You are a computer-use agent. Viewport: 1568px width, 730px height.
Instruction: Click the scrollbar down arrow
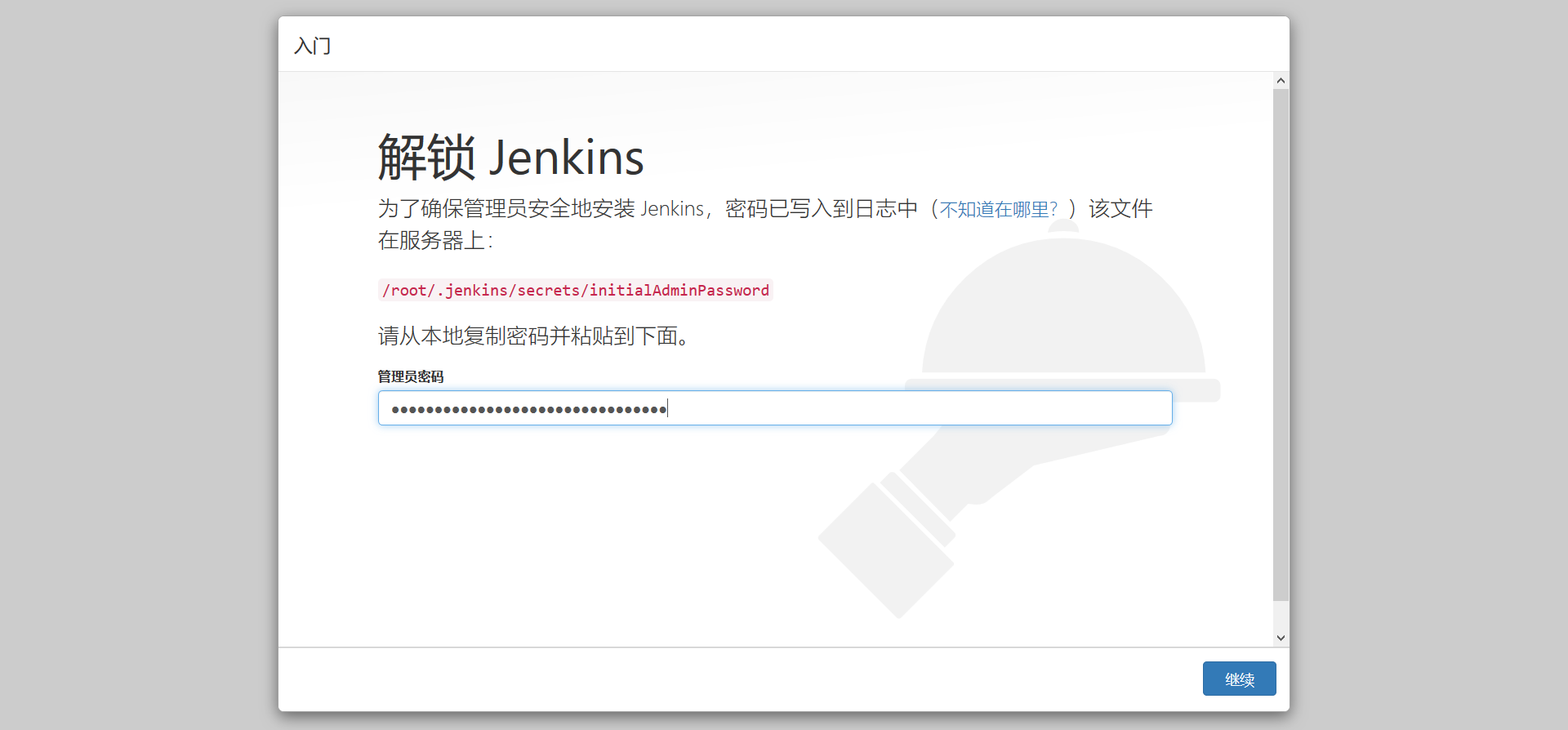(x=1281, y=638)
